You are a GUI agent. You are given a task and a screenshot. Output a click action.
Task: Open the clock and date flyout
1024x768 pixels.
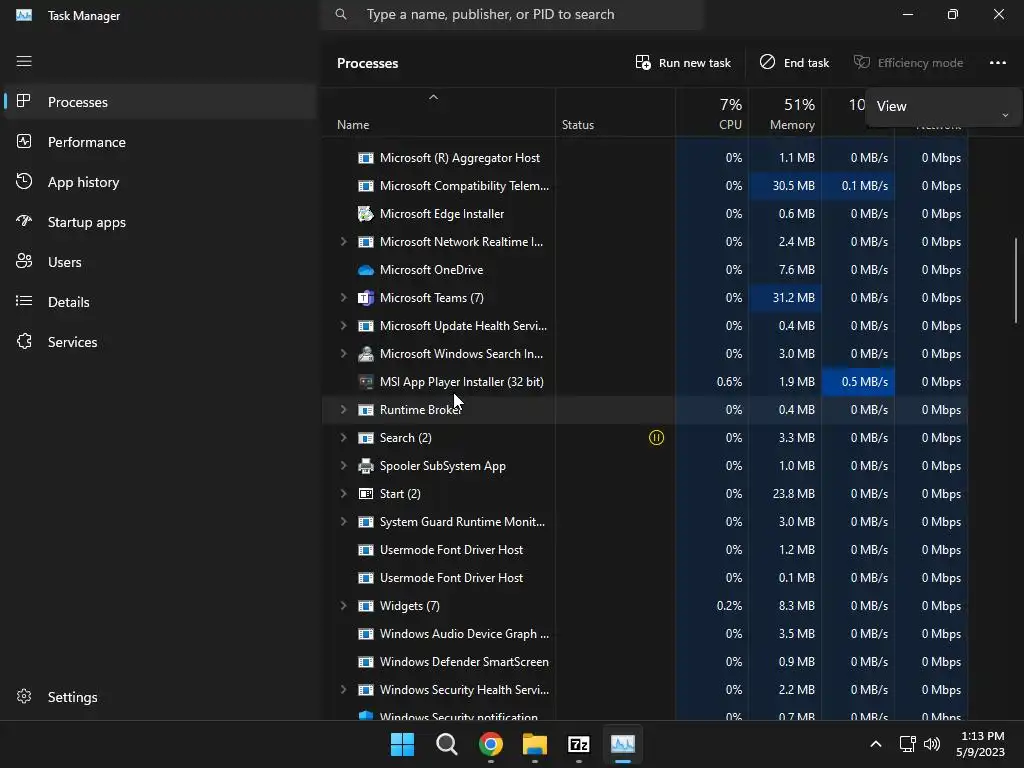coord(980,744)
